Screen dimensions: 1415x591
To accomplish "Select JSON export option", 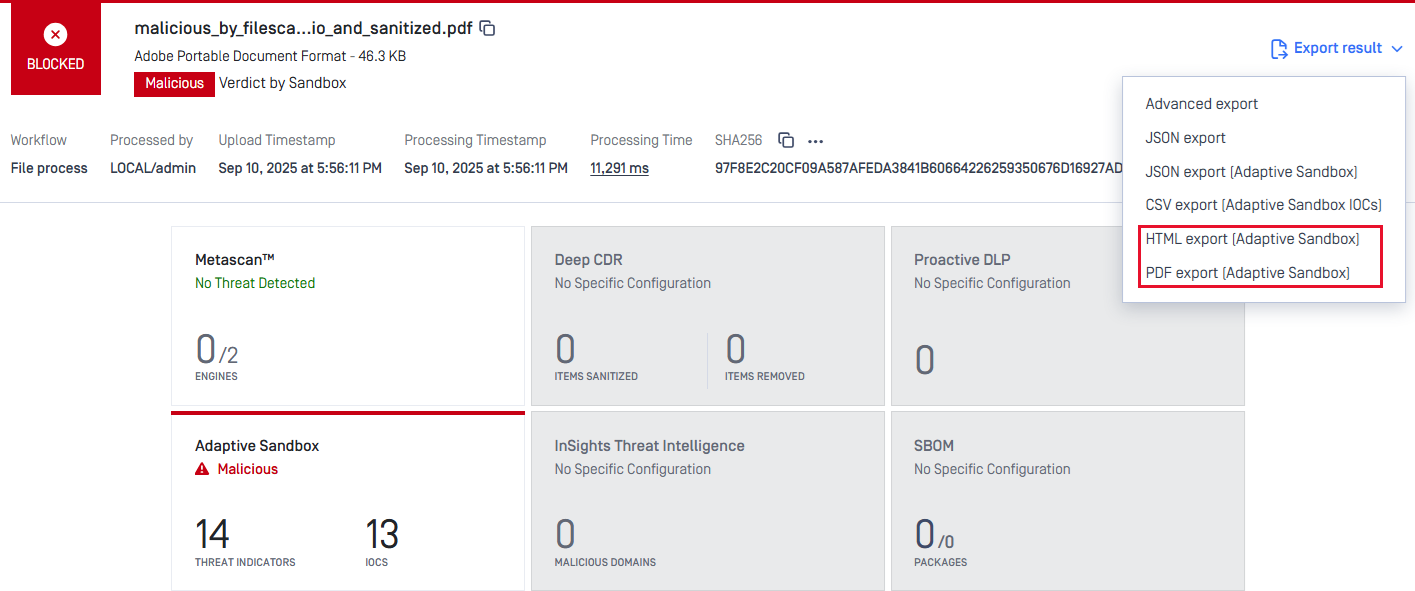I will tap(1185, 138).
